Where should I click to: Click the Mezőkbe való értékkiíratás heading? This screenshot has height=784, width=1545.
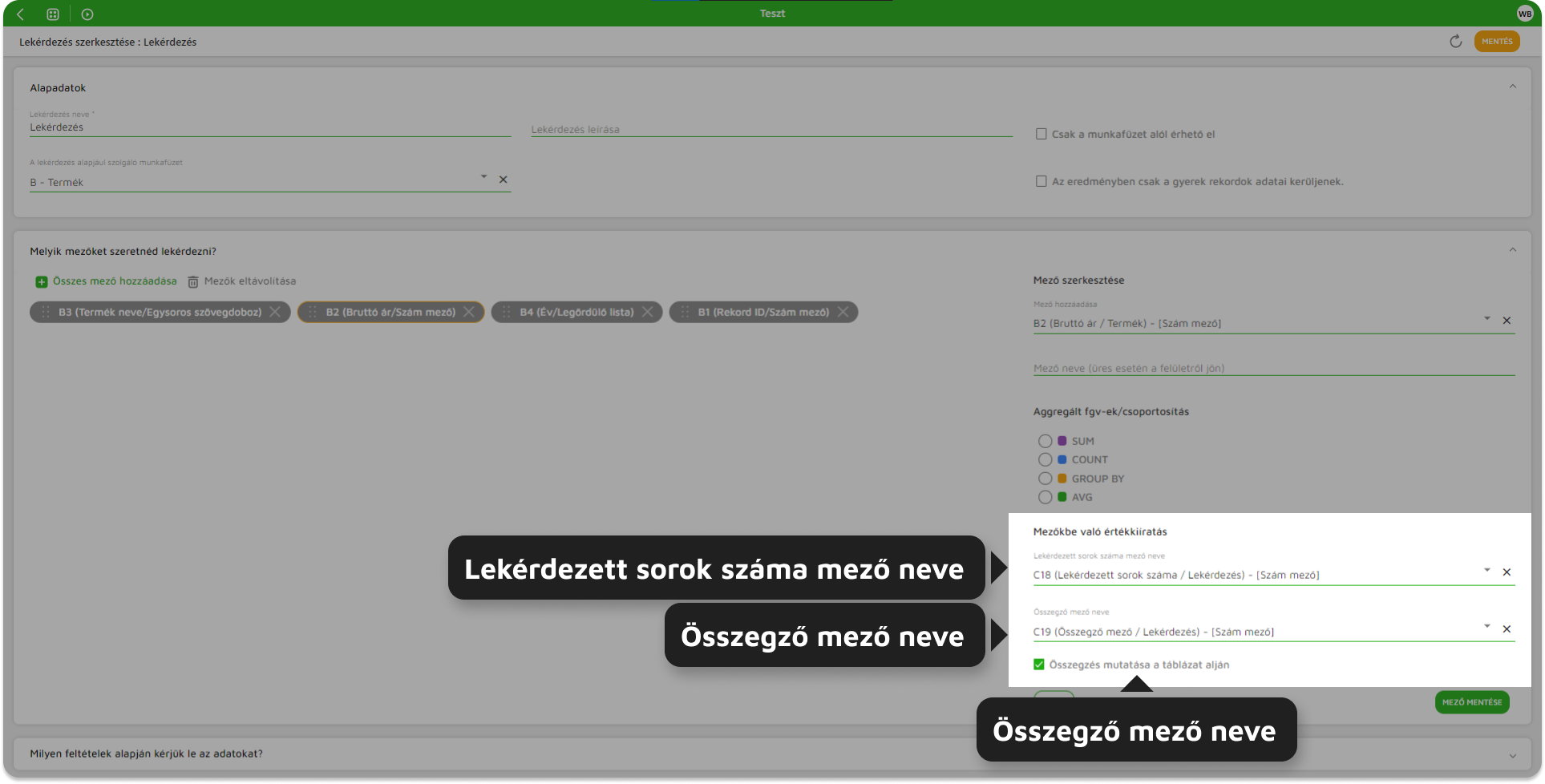(1100, 531)
